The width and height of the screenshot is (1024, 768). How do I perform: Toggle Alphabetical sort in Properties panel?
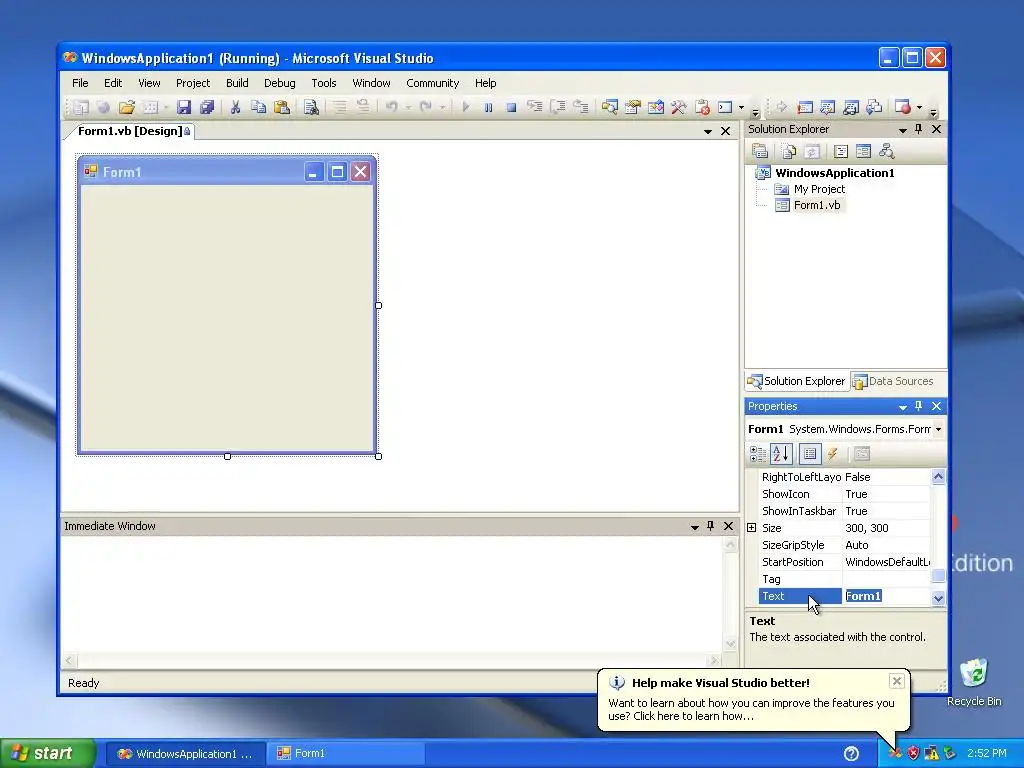(x=781, y=454)
